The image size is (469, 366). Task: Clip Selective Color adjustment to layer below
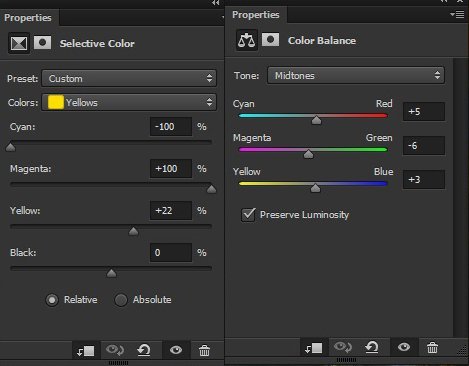(86, 350)
